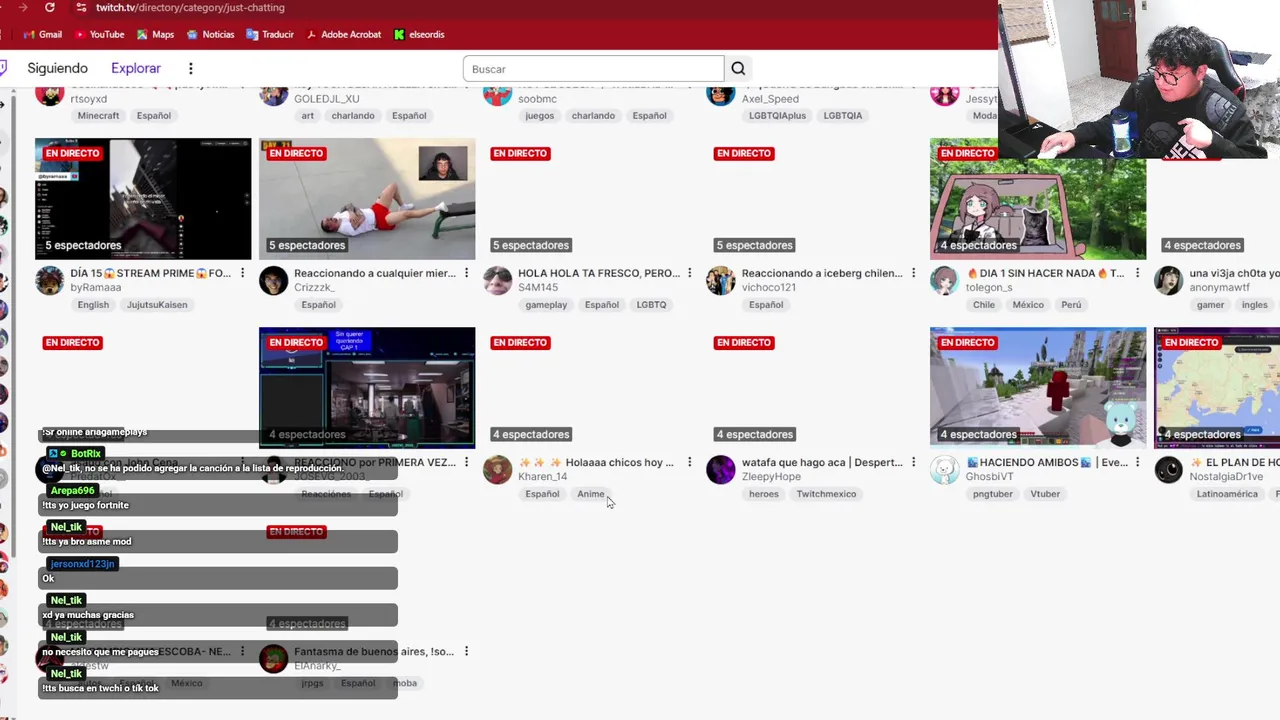Go to the Siguiendo tab
1280x720 pixels.
(x=57, y=68)
